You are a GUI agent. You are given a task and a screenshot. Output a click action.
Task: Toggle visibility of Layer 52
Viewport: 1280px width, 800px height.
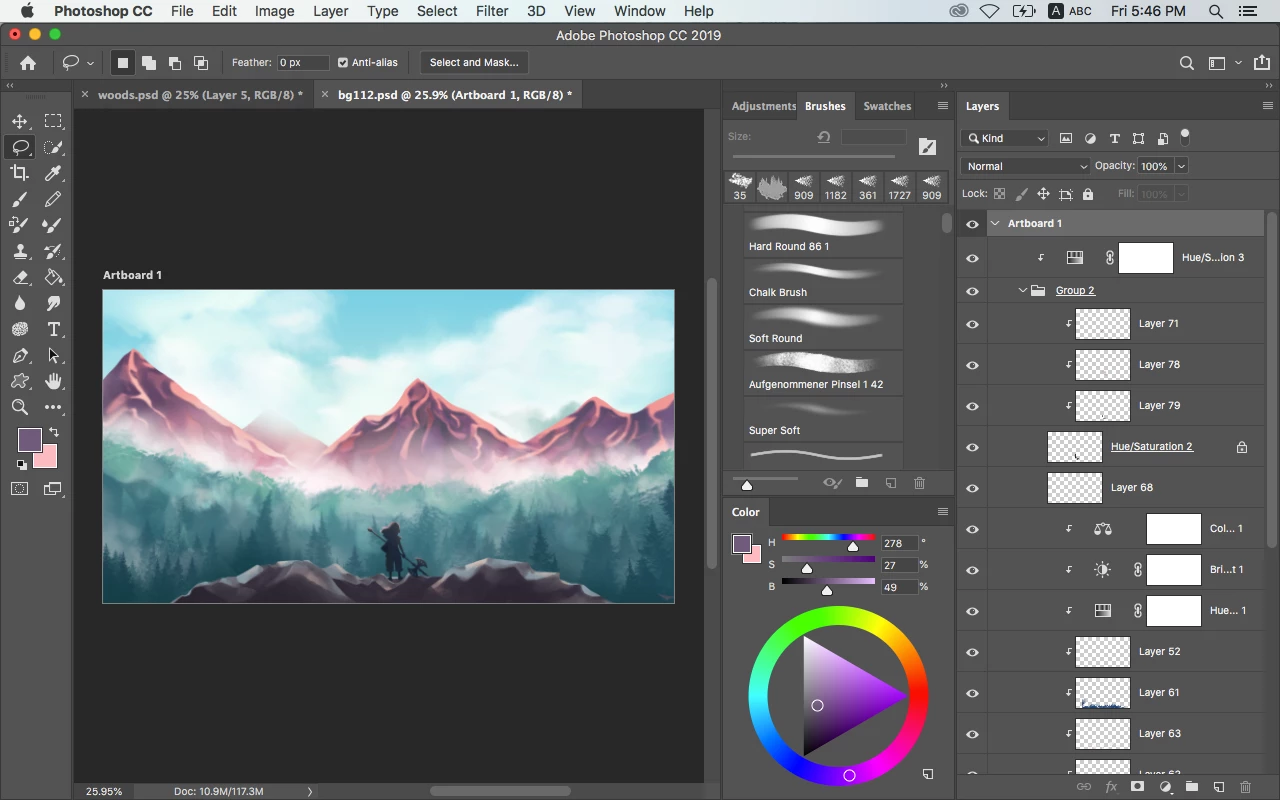pyautogui.click(x=972, y=652)
